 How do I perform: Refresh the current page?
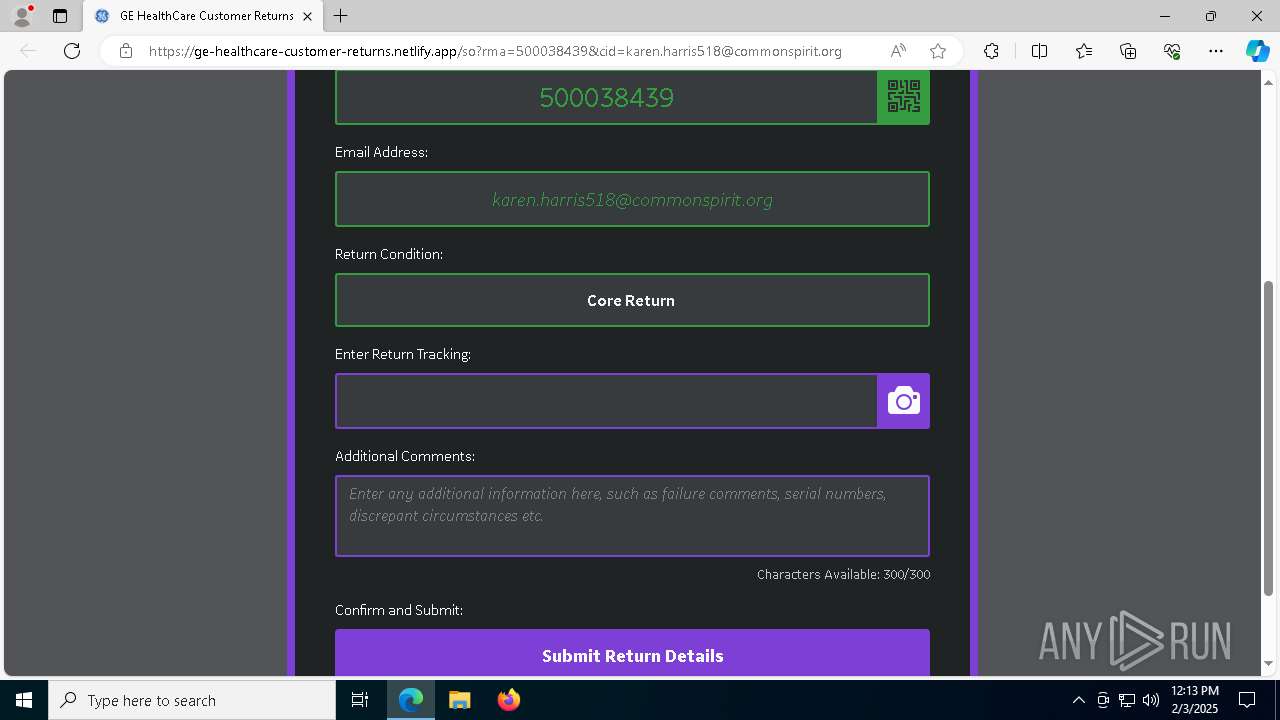pos(72,51)
